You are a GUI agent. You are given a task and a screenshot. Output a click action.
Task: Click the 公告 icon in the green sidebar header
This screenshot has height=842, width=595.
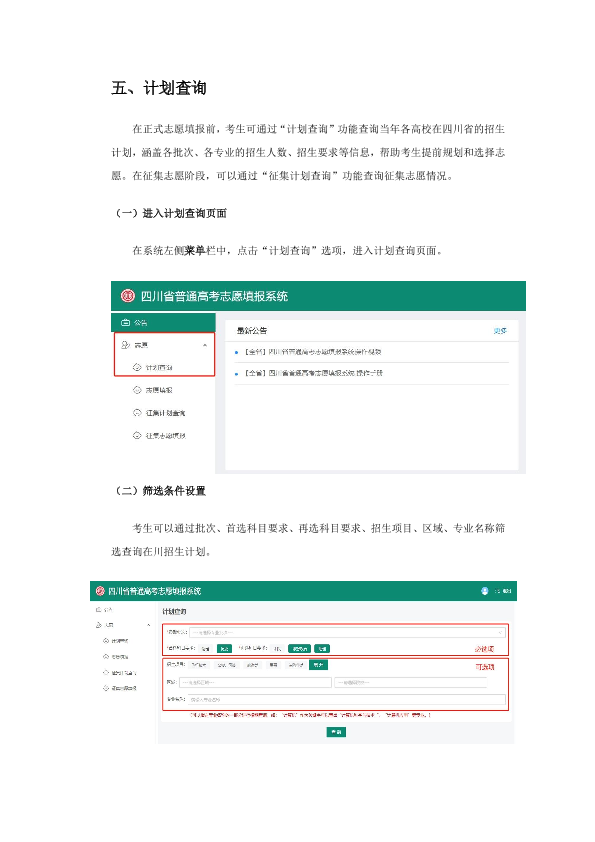[x=126, y=323]
